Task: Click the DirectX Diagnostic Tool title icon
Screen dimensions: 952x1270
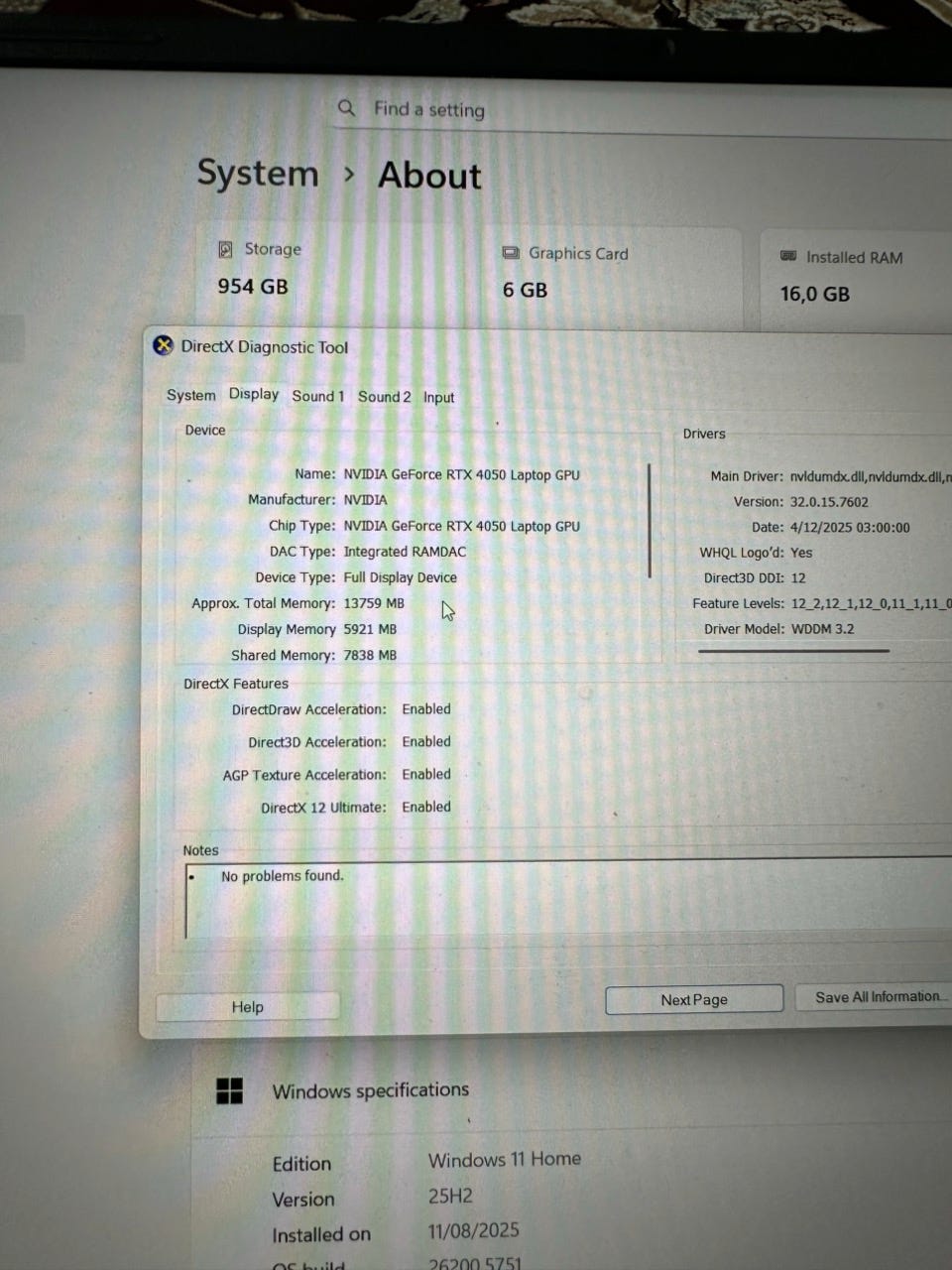Action: click(x=163, y=345)
